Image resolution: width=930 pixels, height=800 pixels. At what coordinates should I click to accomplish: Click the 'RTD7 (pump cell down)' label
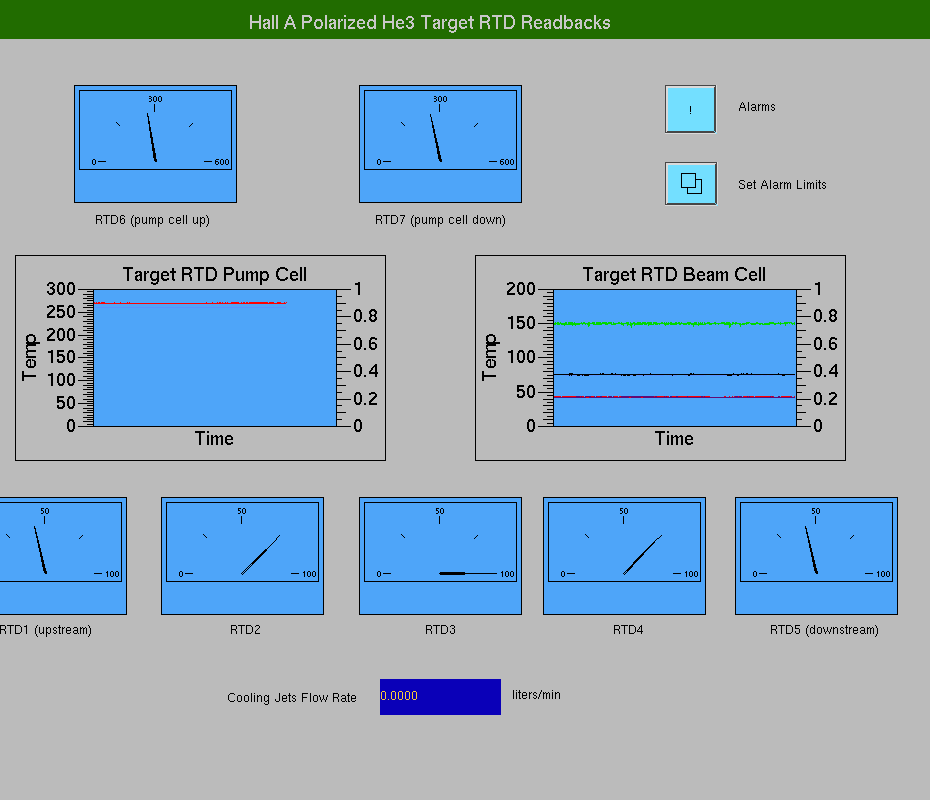pos(440,220)
